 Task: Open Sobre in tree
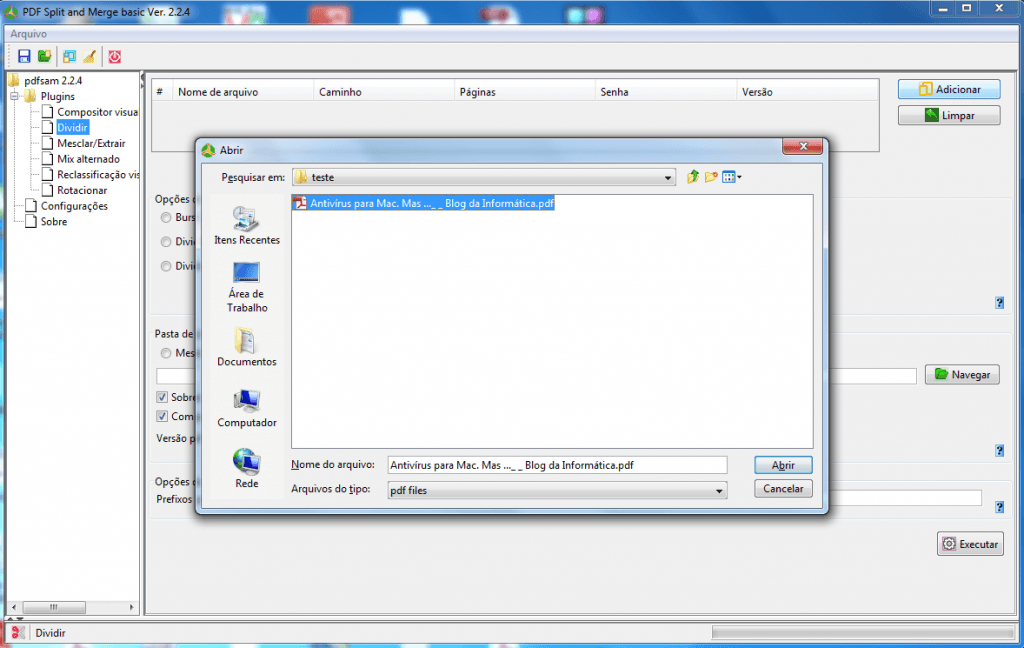(54, 221)
